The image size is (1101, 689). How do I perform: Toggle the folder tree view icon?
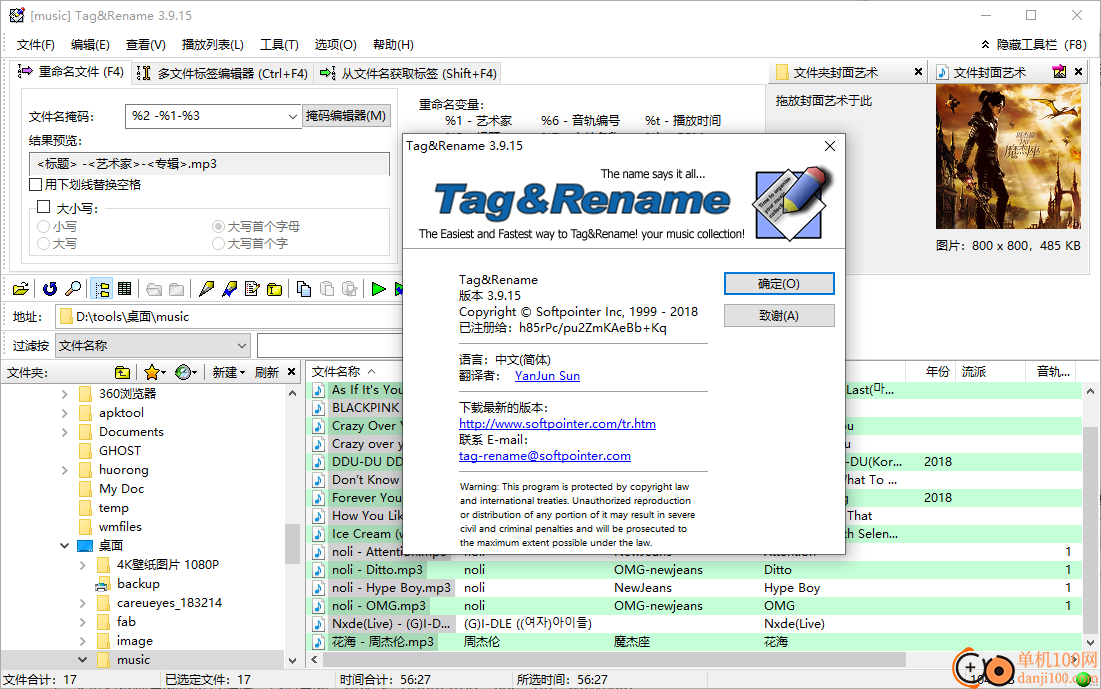[103, 289]
